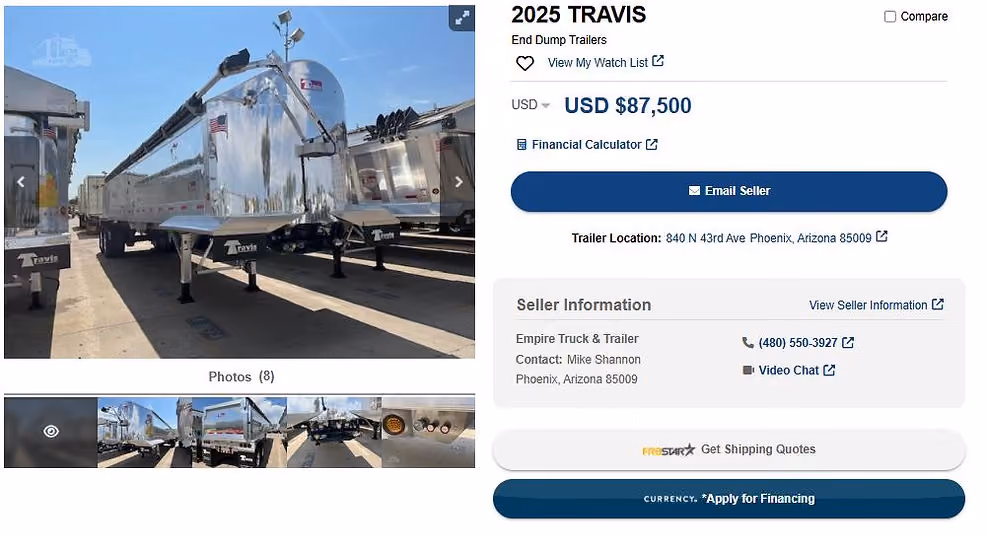Start a Video Chat via camera icon
Screen dimensions: 987x537
point(748,370)
